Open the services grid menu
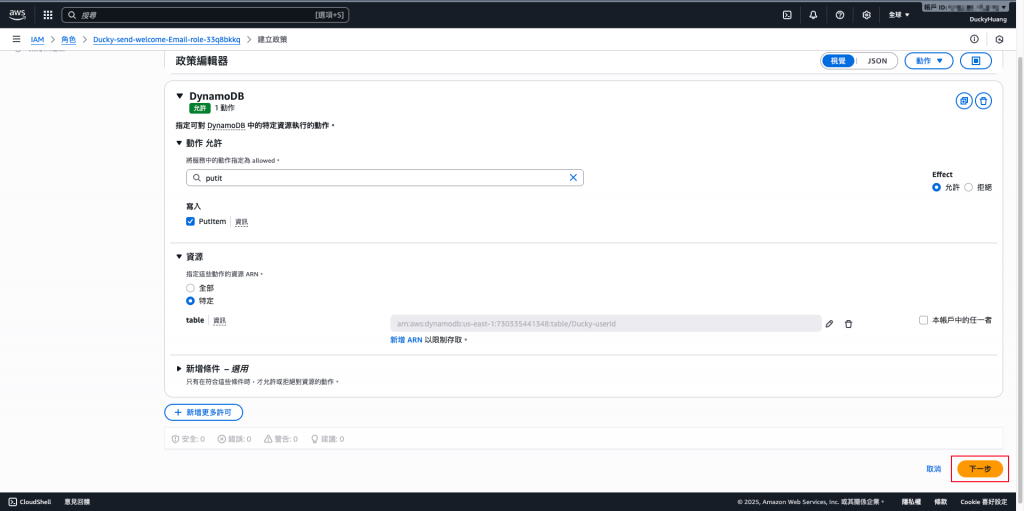The height and width of the screenshot is (511, 1024). (x=48, y=14)
